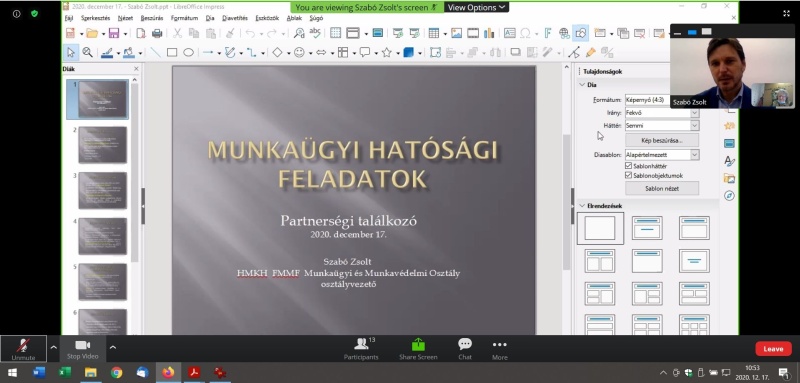
Task: Click the red Leave meeting button
Action: point(773,349)
